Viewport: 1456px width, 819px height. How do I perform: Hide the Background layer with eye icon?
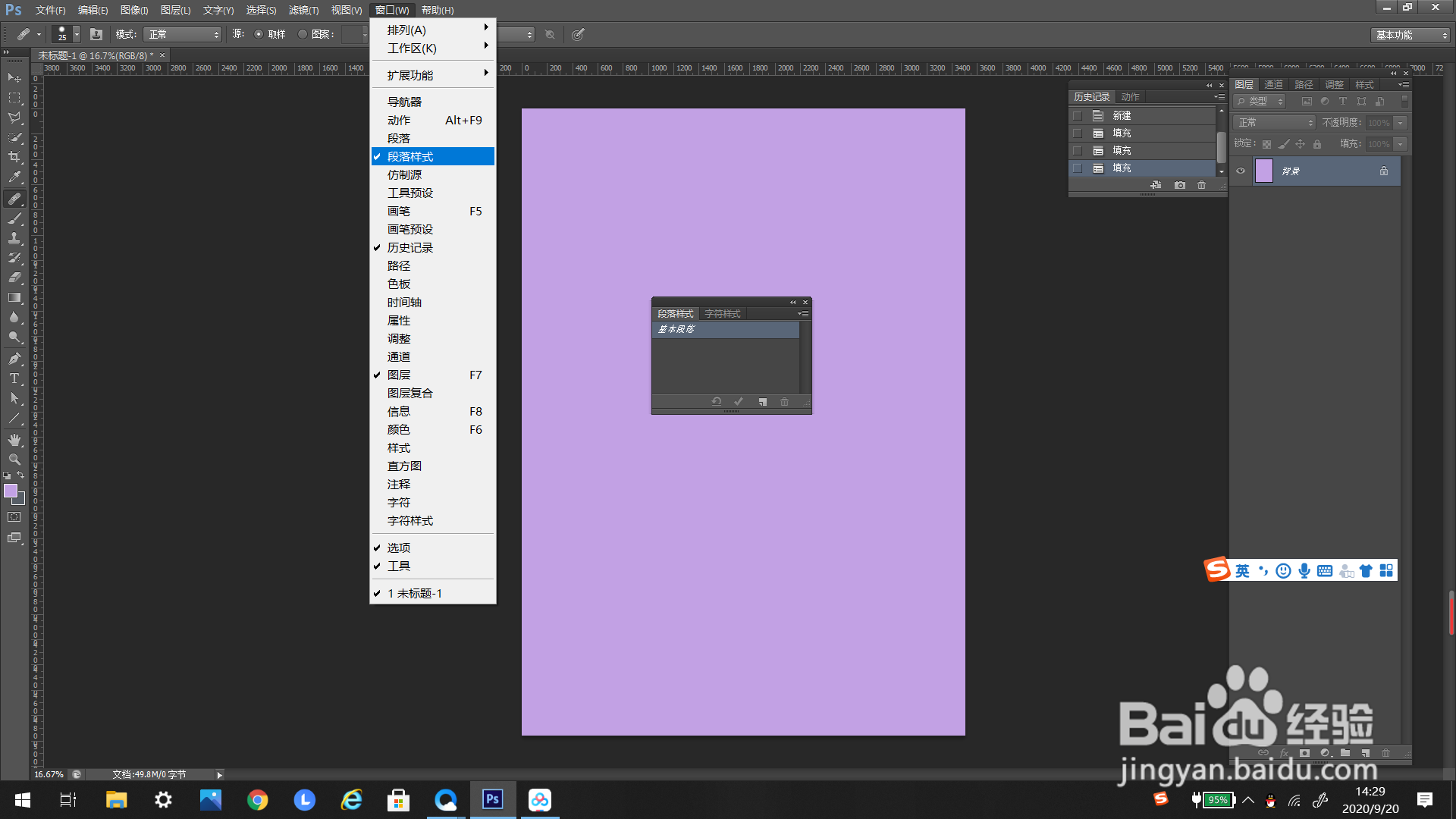click(x=1241, y=171)
